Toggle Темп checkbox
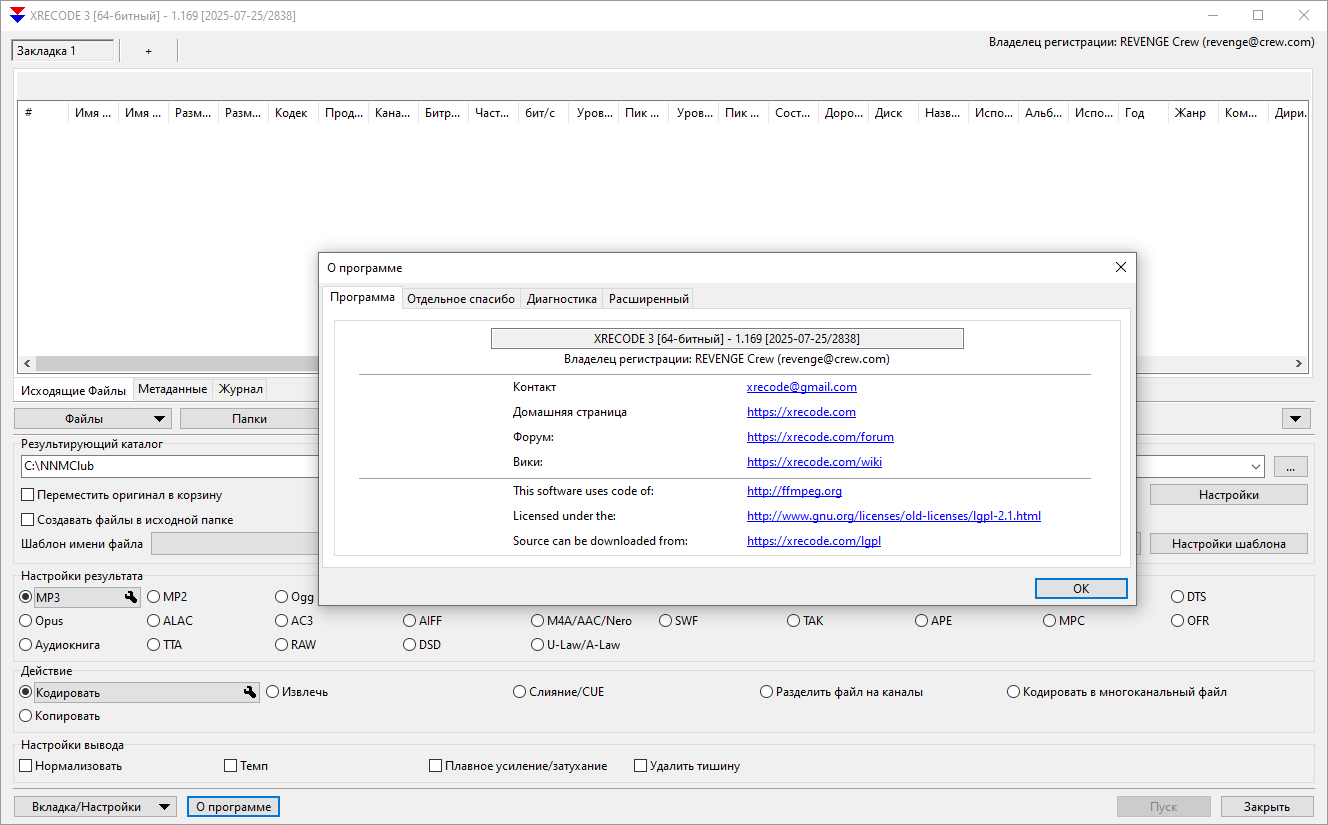Screen dimensions: 1328x825 (231, 766)
